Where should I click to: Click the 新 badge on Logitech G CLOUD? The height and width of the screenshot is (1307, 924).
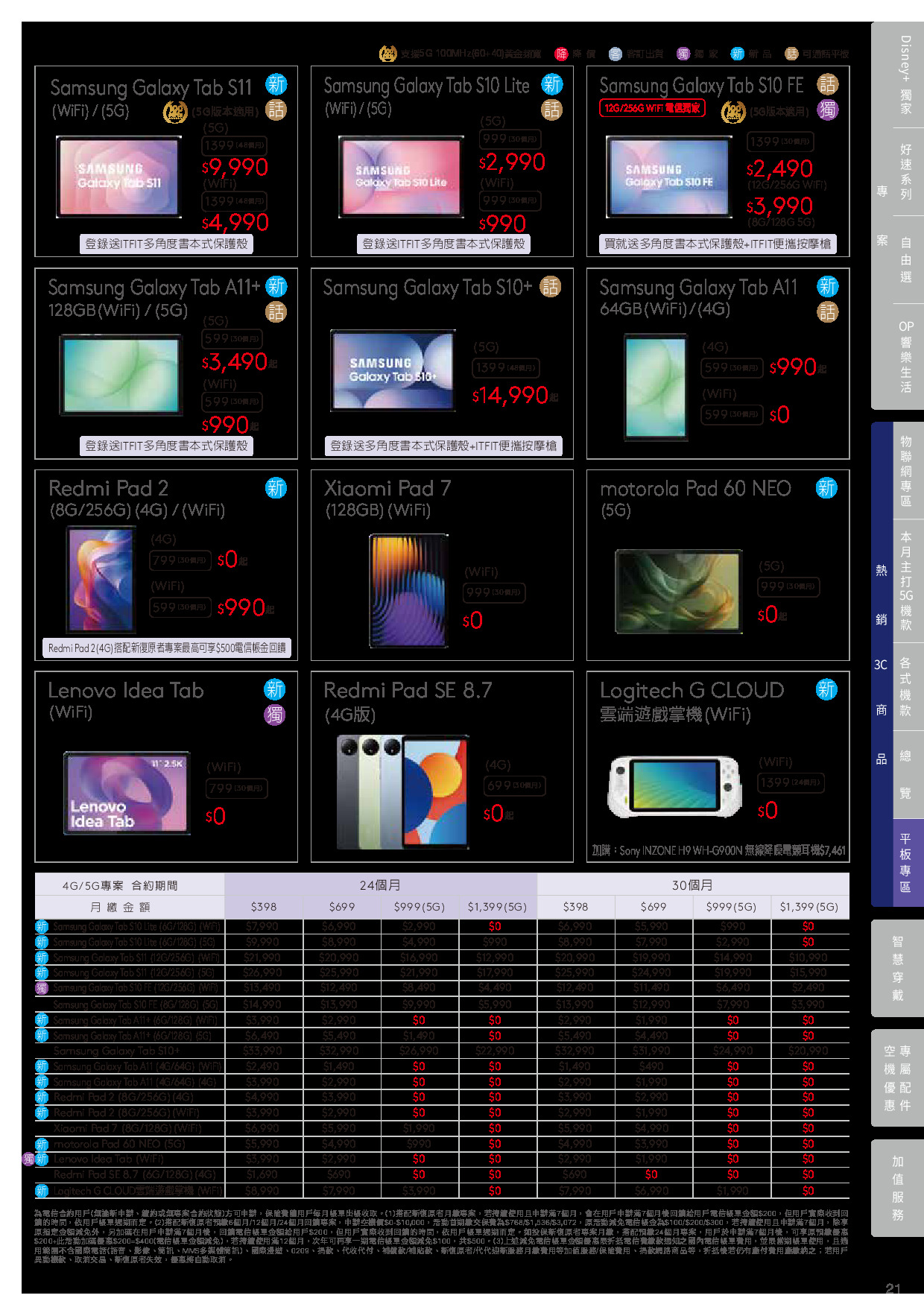click(x=826, y=690)
